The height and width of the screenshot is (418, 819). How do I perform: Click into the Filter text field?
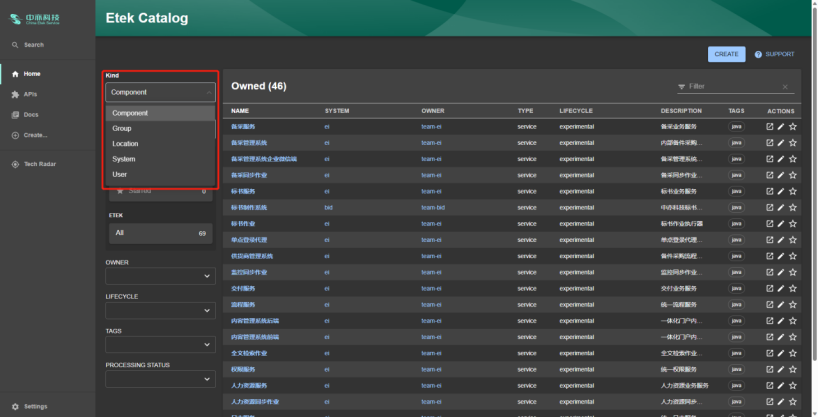coord(730,88)
